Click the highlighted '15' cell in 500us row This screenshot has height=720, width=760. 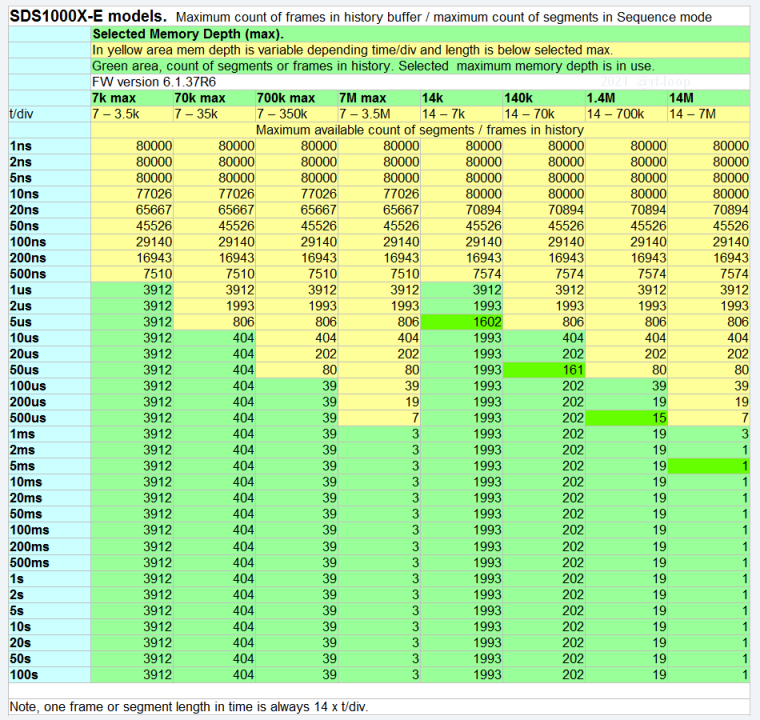(x=626, y=418)
